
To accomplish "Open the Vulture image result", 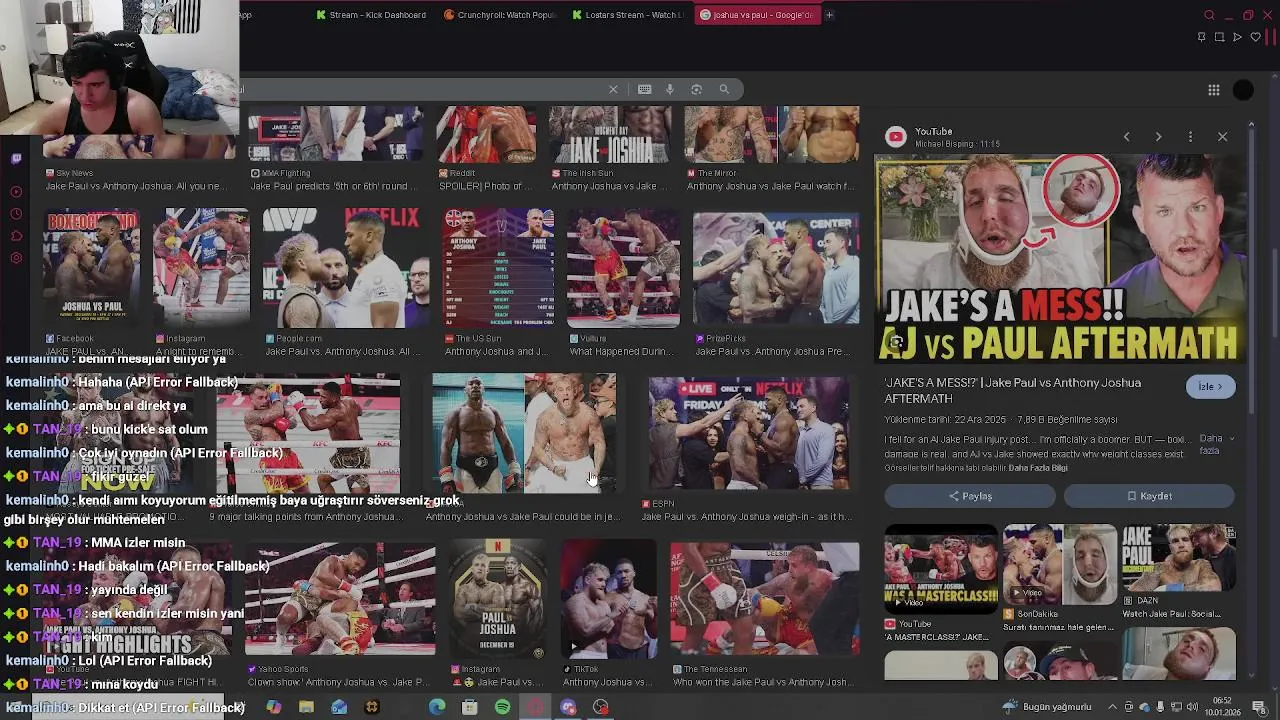I will 623,268.
